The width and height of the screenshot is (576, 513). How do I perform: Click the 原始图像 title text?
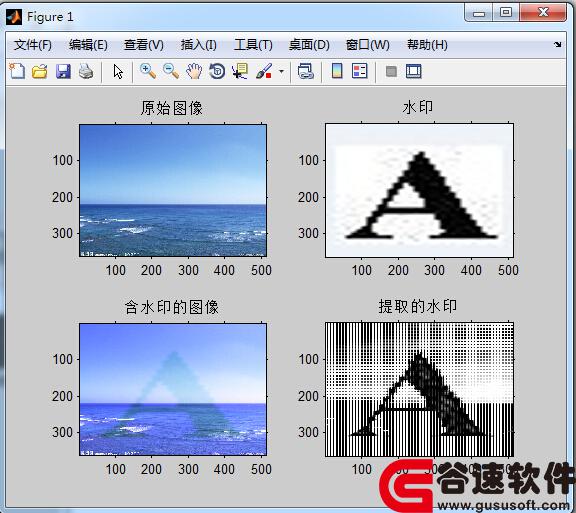pos(172,108)
